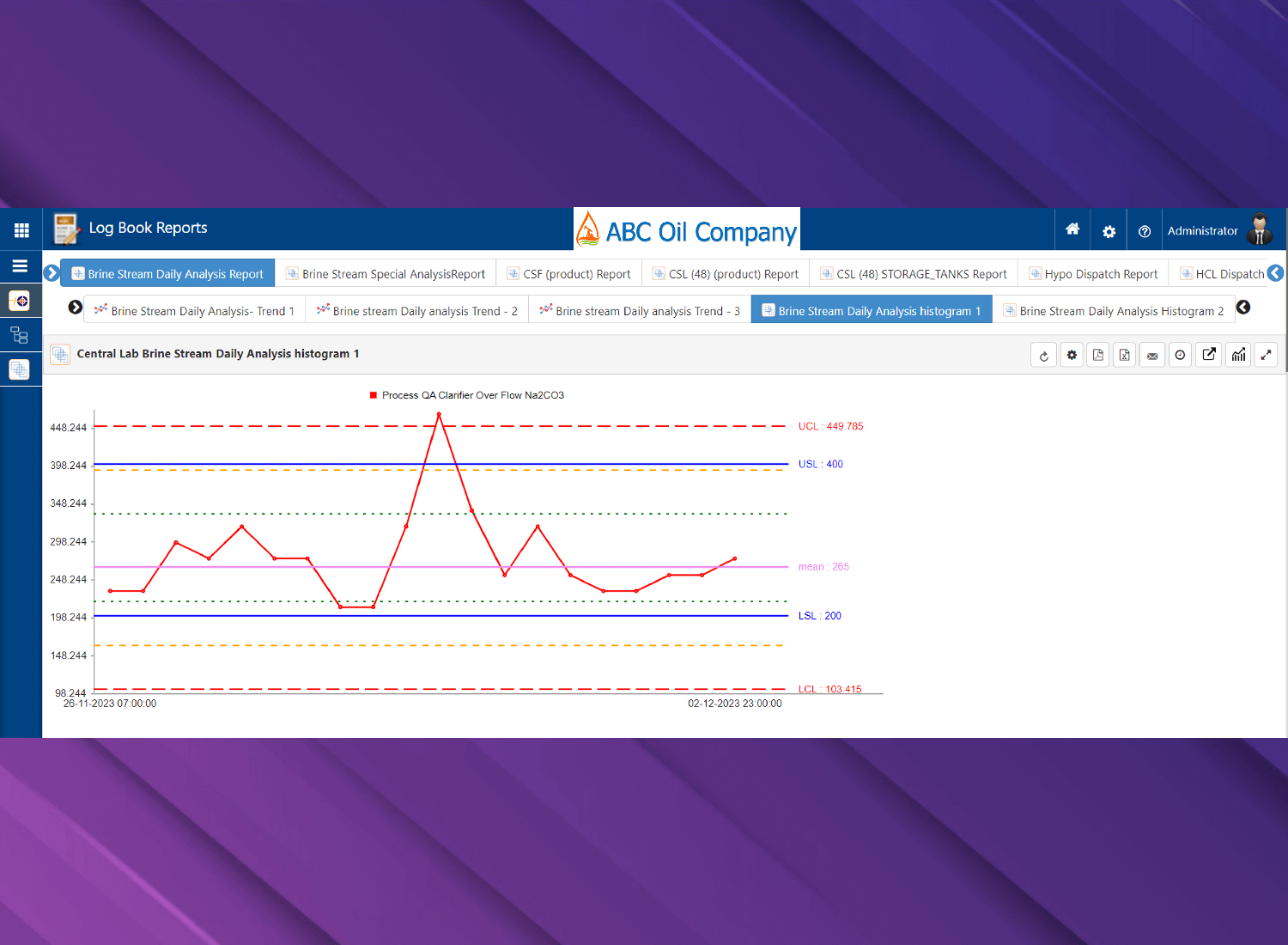The width and height of the screenshot is (1288, 945).
Task: Open chart settings gear in report toolbar
Action: point(1072,356)
